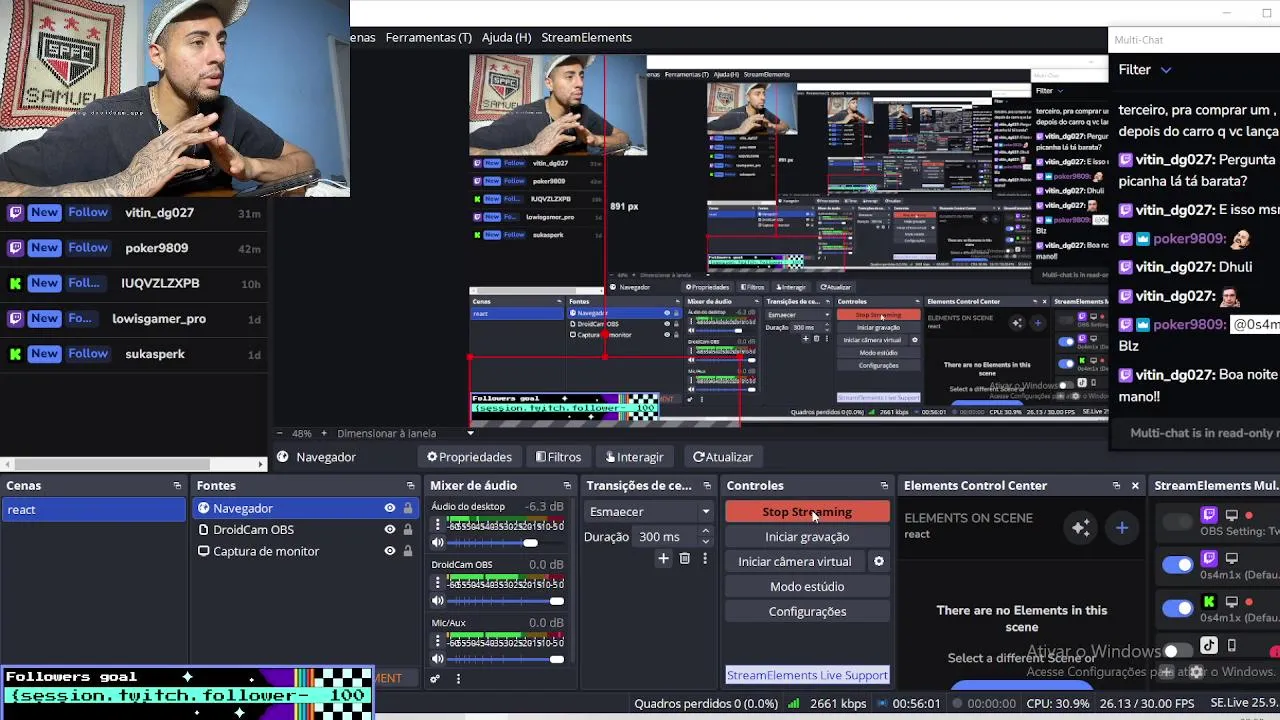Open virtual camera settings gear
This screenshot has height=720, width=1280.
(x=879, y=562)
